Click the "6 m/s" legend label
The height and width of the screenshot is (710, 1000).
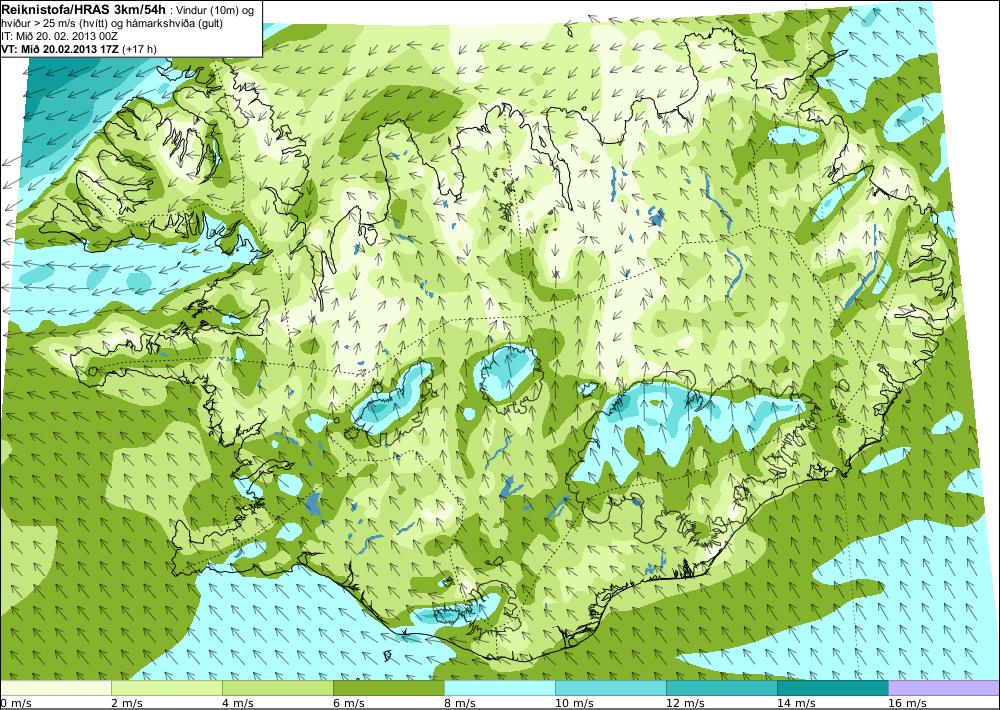tap(349, 703)
